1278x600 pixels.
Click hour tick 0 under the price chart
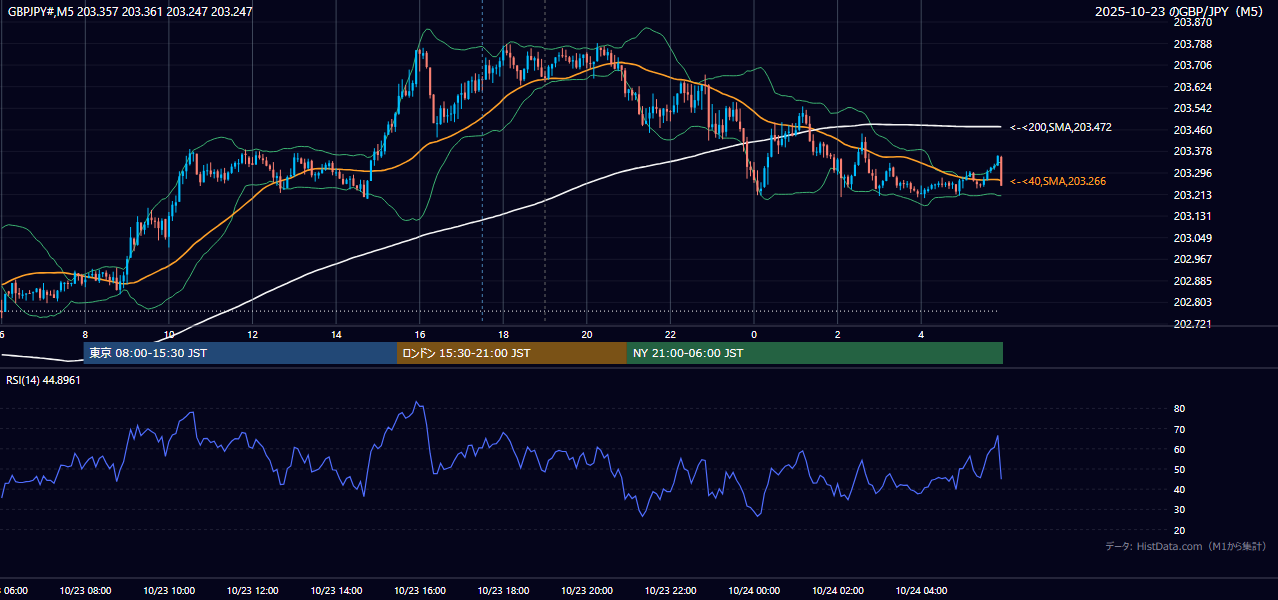pyautogui.click(x=754, y=334)
